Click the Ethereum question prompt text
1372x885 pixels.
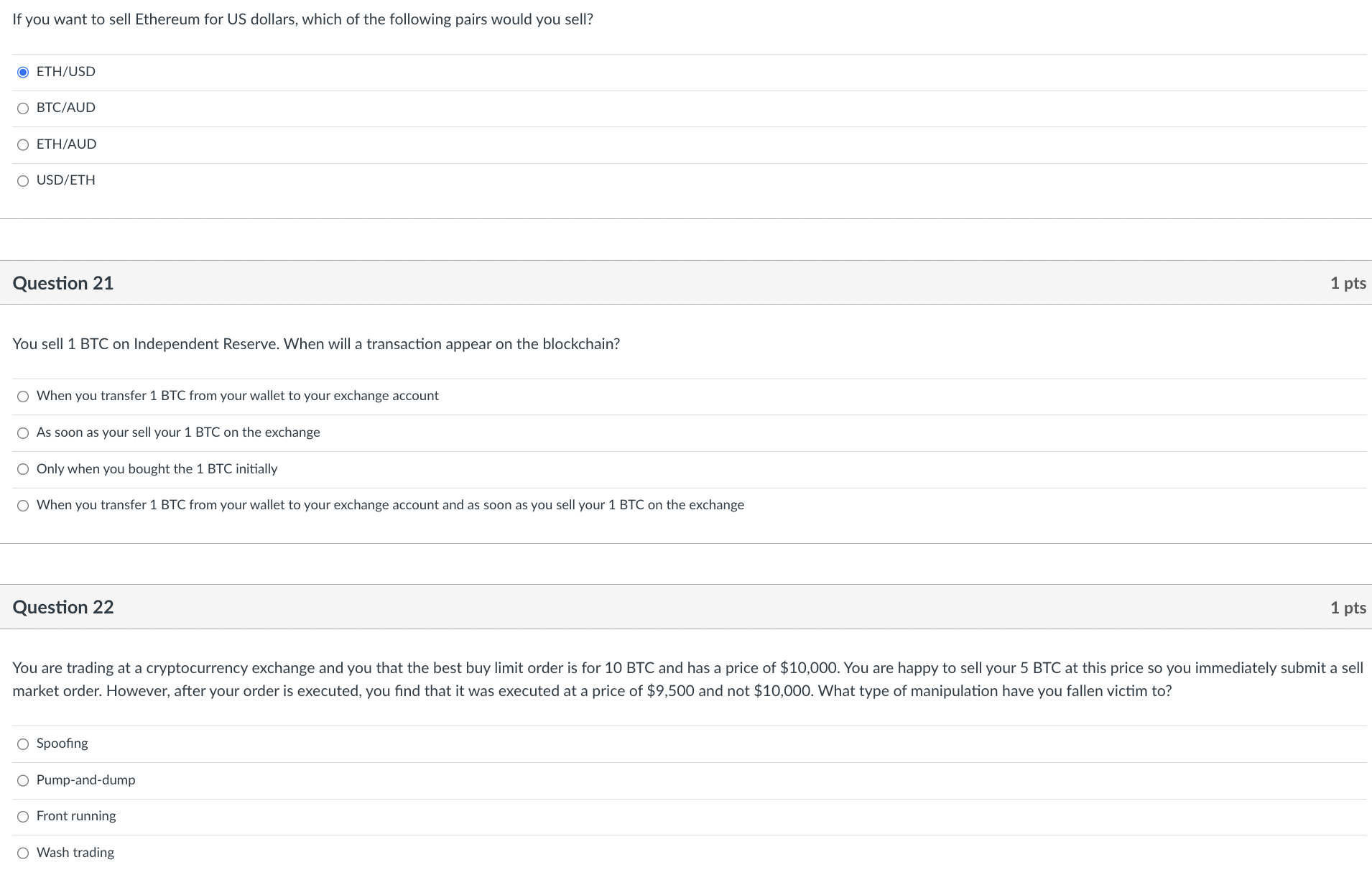coord(302,19)
